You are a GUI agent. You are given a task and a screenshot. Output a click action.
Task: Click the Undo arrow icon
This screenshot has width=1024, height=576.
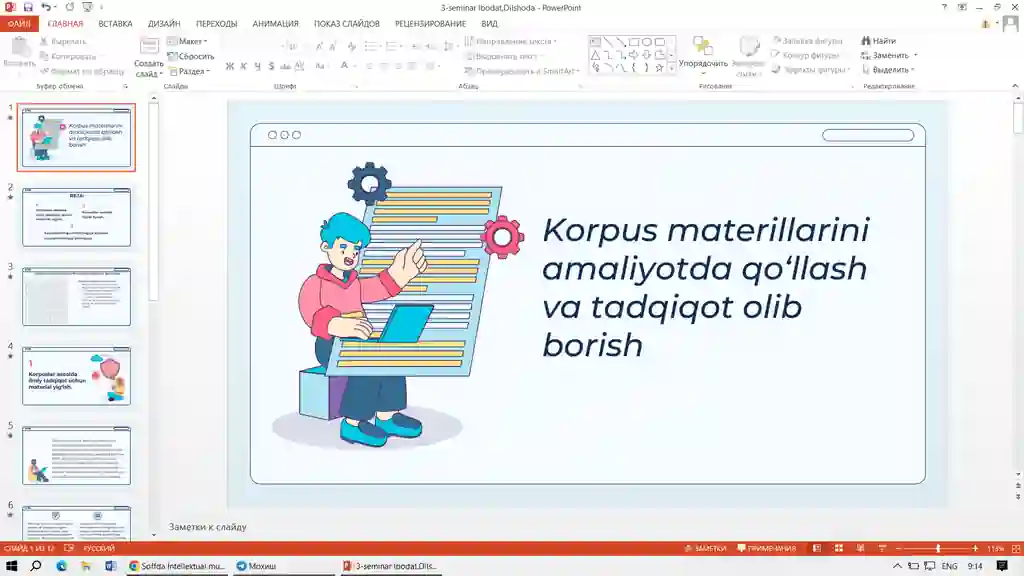click(x=45, y=7)
